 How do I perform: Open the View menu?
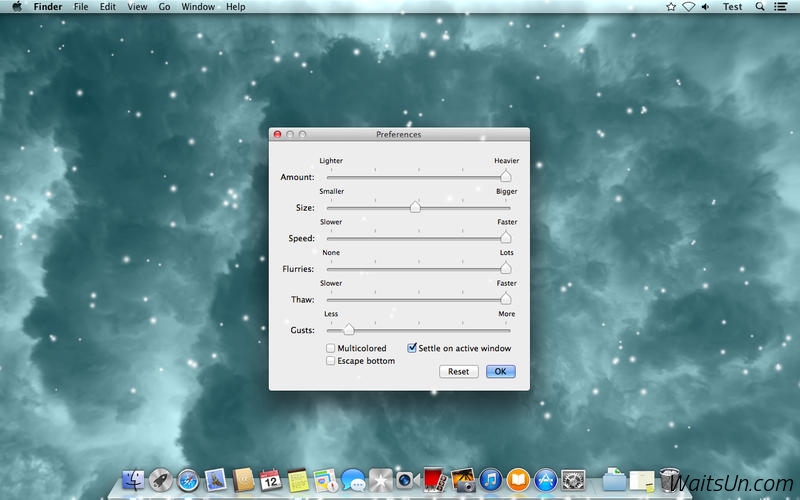tap(137, 7)
